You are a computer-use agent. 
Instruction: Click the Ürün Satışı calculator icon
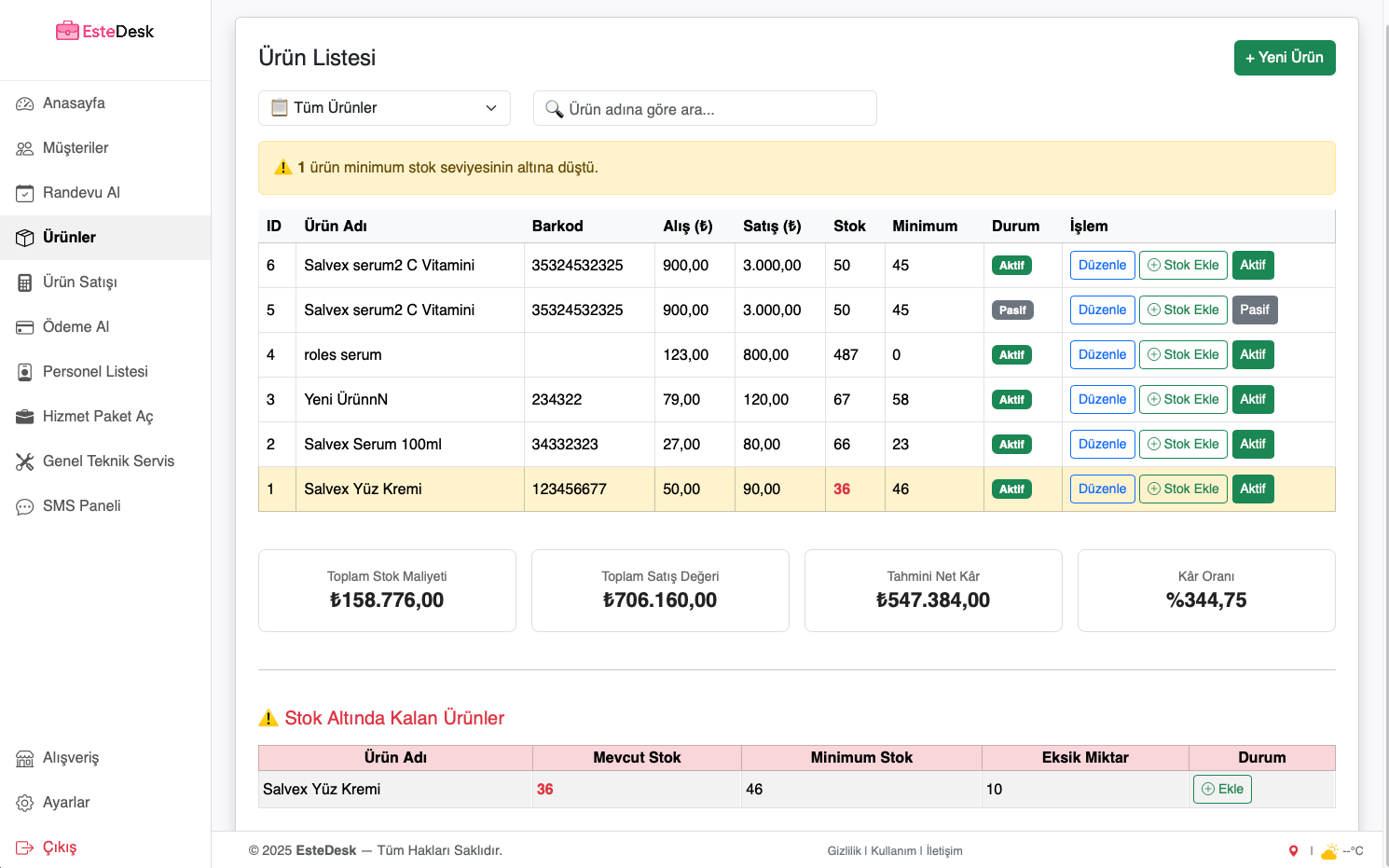(x=25, y=282)
